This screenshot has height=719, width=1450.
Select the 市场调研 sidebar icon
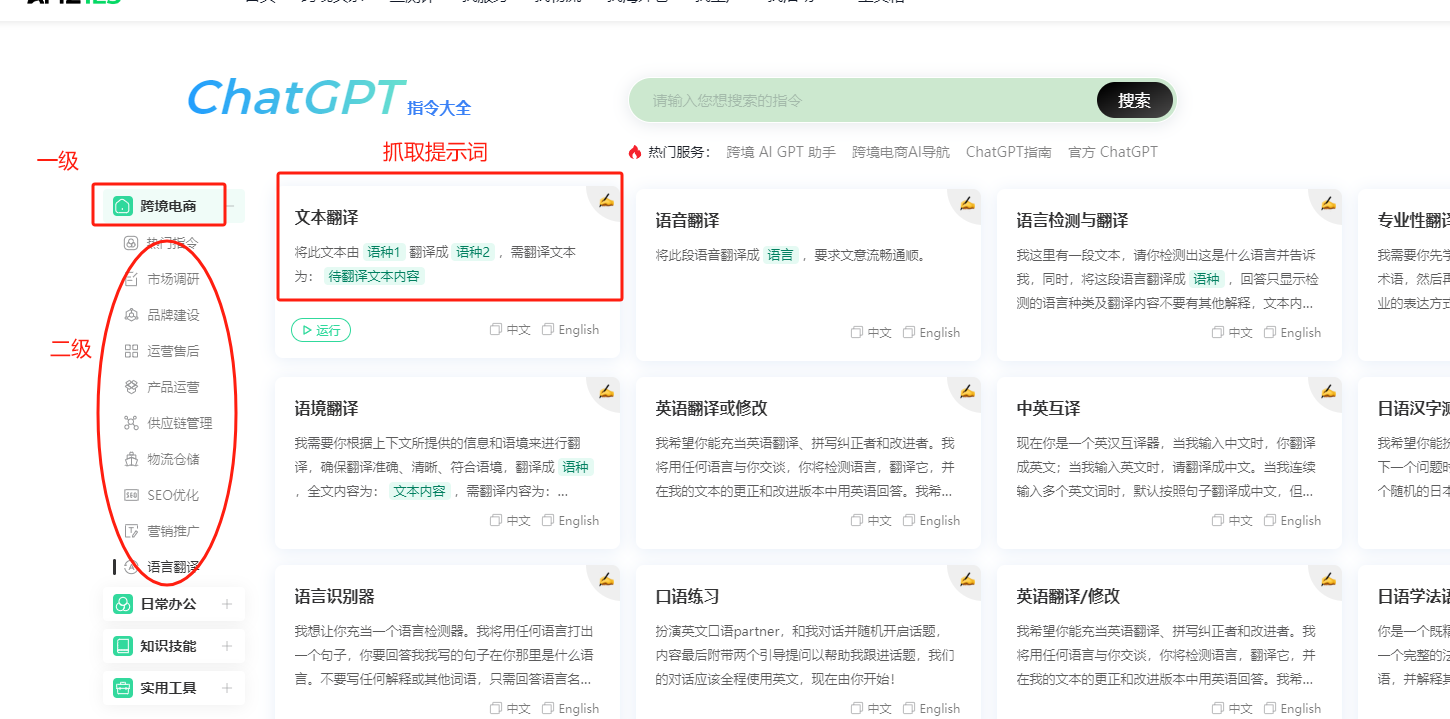(x=131, y=279)
